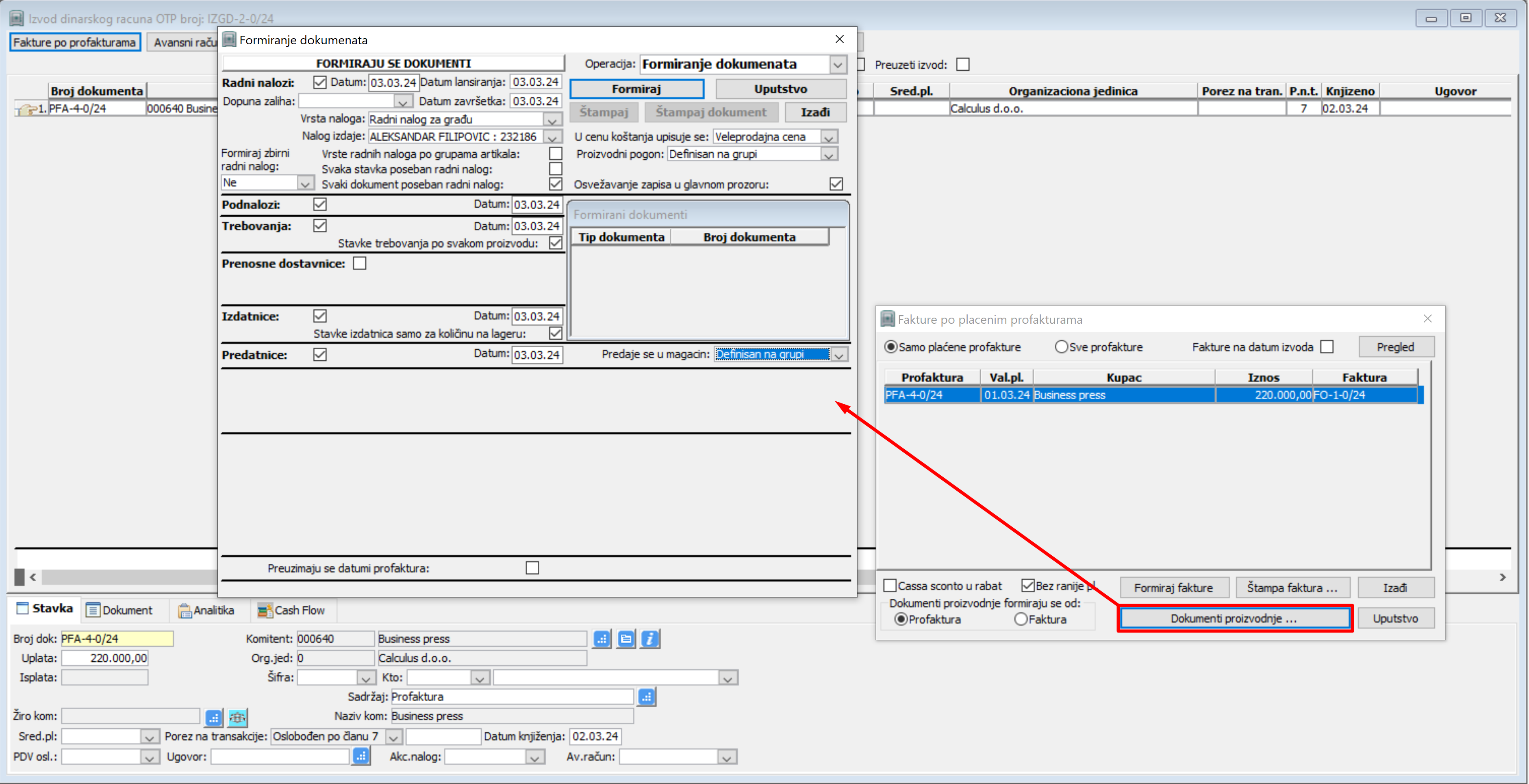
Task: Open the Vrsta naloga dropdown
Action: 553,120
